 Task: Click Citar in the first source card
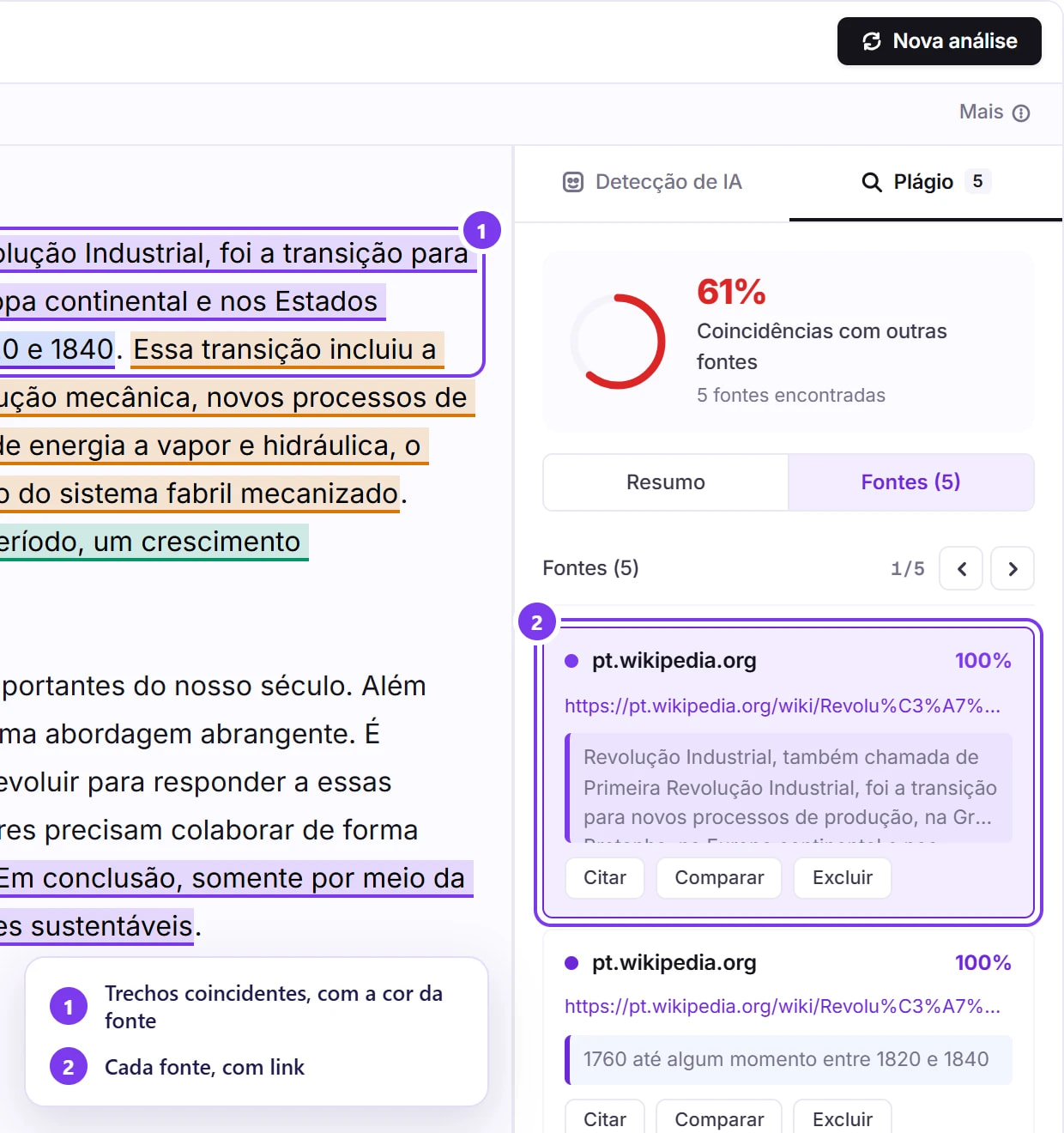tap(605, 878)
